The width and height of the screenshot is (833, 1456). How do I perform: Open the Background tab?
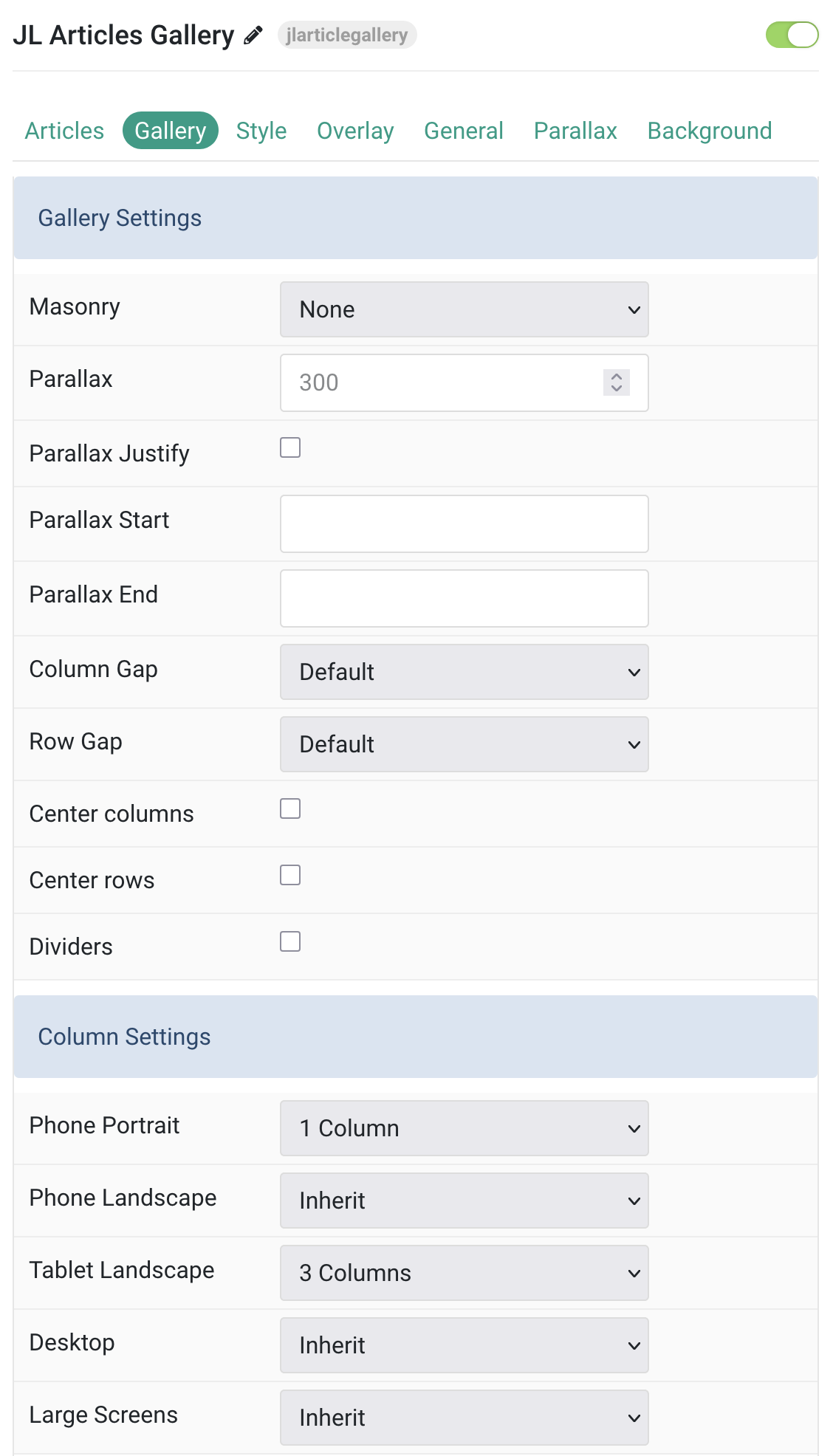[x=710, y=131]
